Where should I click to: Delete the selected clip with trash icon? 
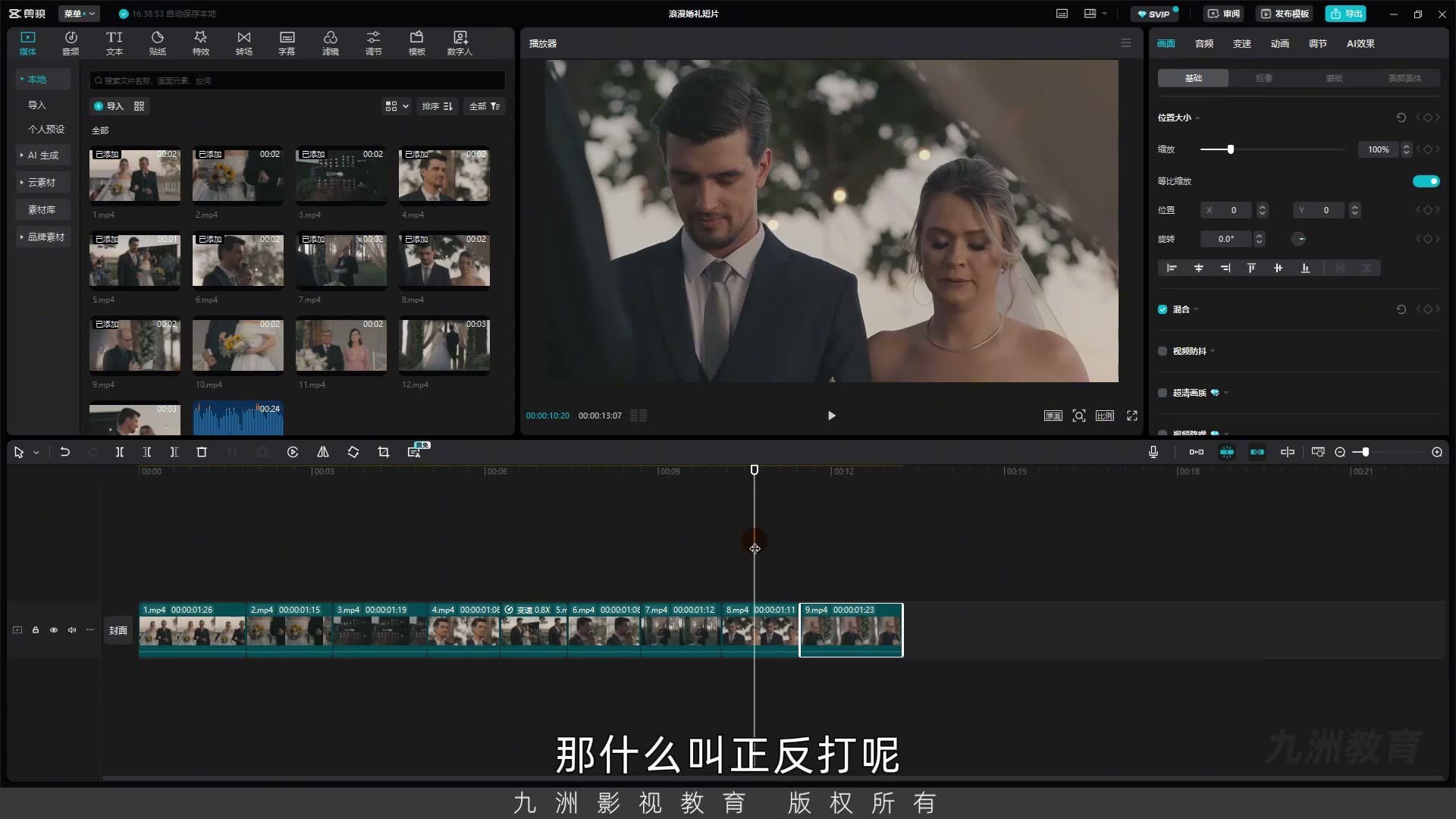[202, 452]
